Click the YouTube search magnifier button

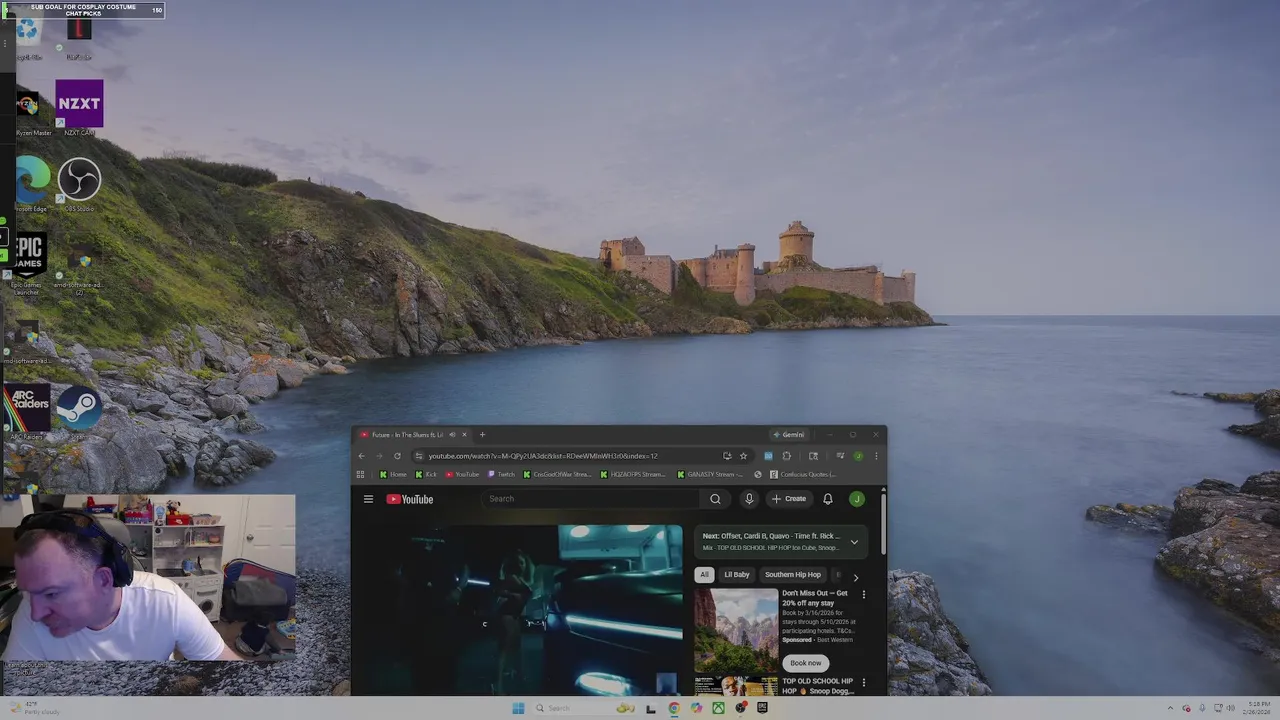715,499
